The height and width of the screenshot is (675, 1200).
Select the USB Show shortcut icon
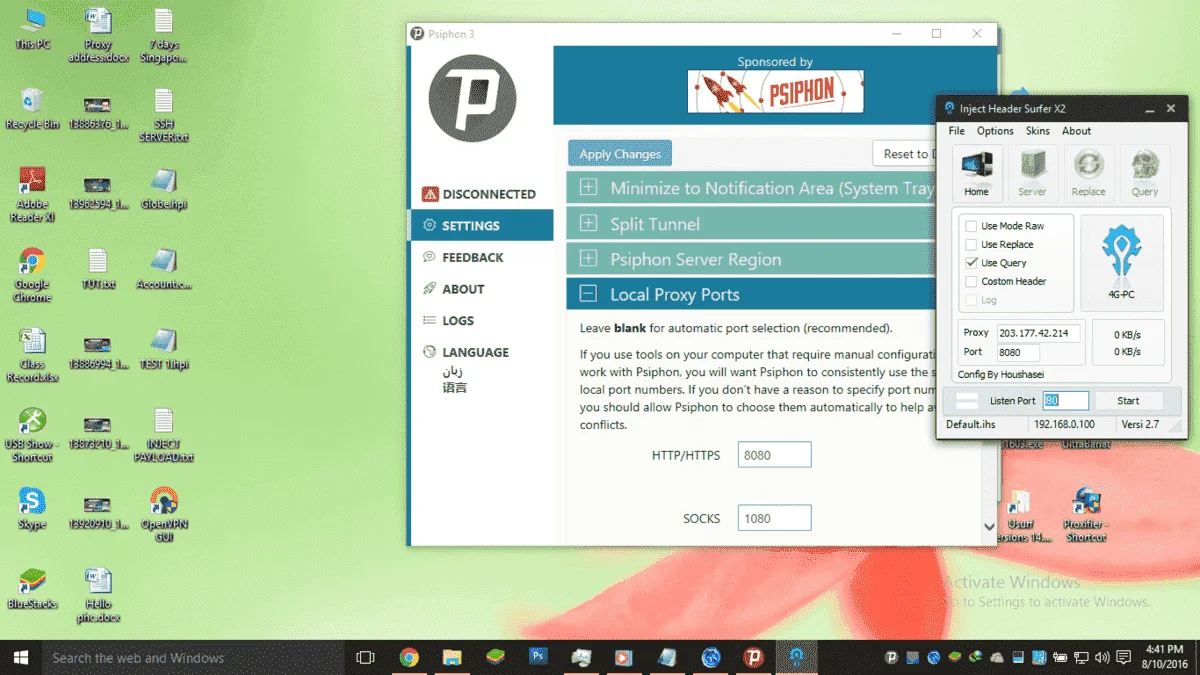point(32,435)
